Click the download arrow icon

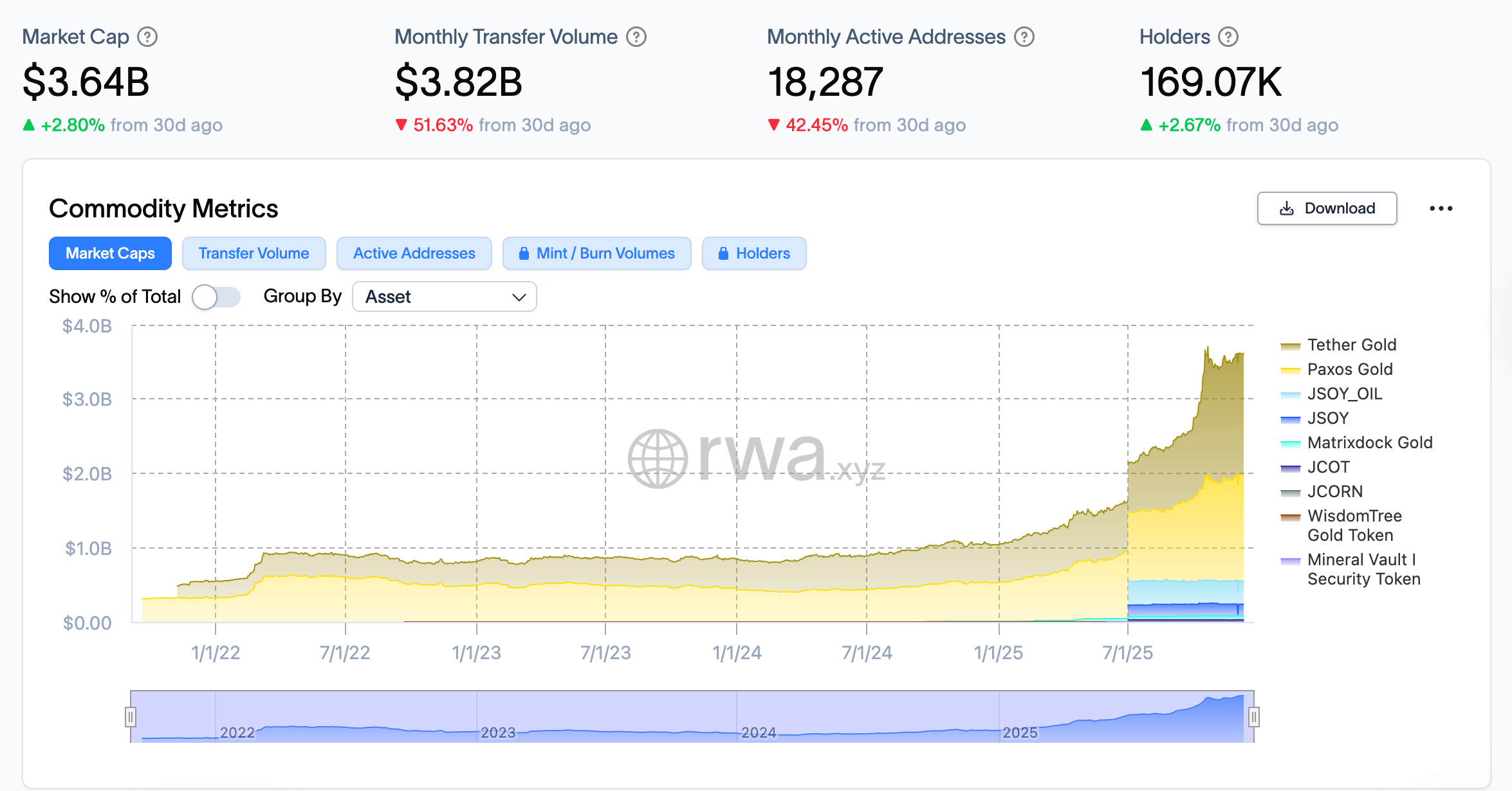click(1287, 208)
